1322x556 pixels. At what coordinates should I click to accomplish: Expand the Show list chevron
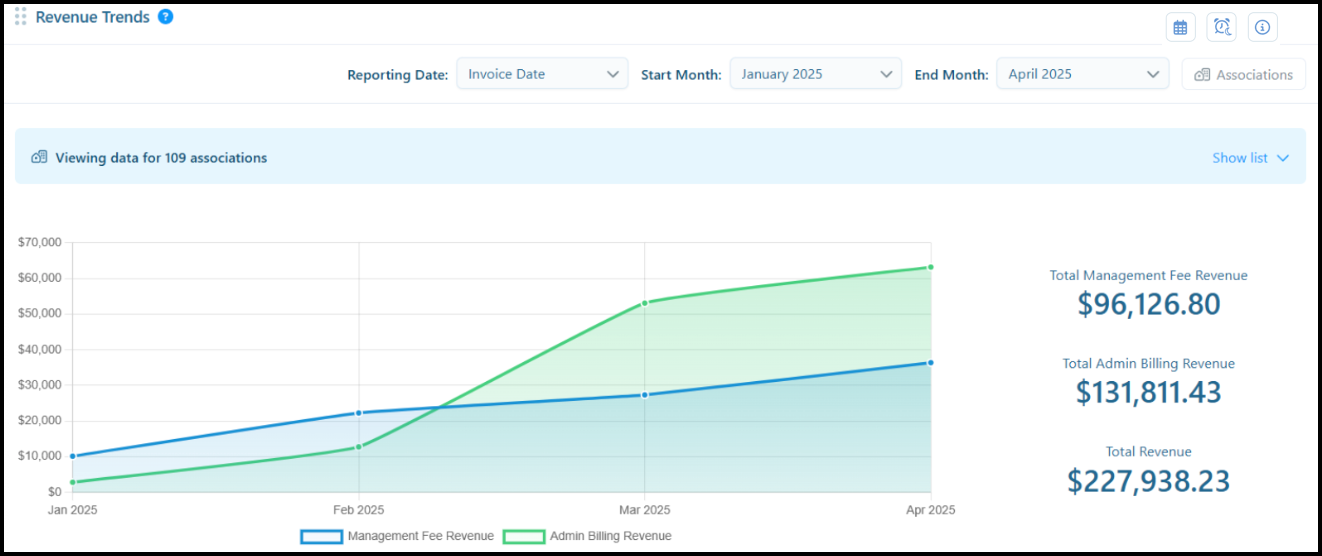1283,158
